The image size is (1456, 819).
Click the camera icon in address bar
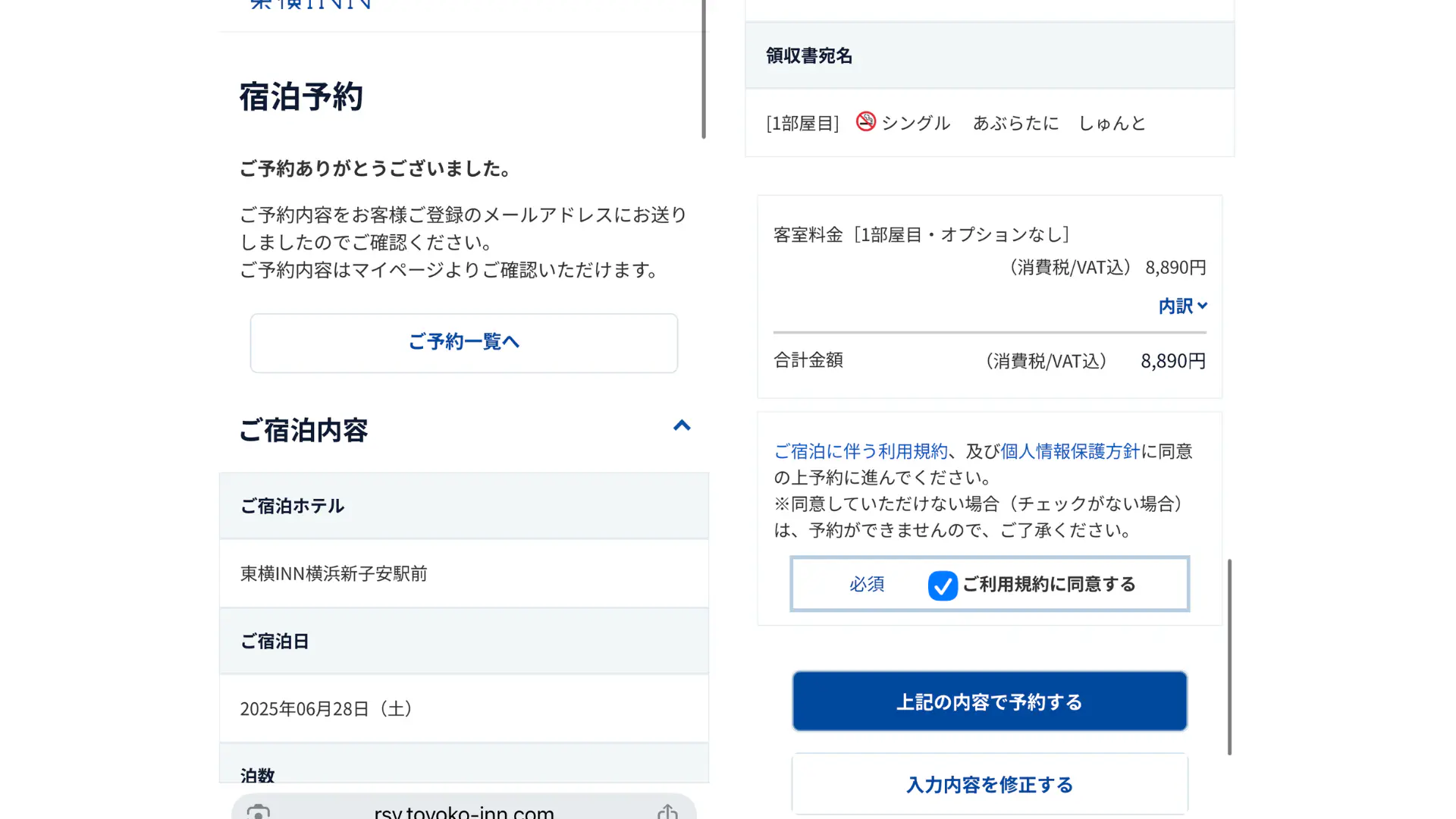coord(259,811)
